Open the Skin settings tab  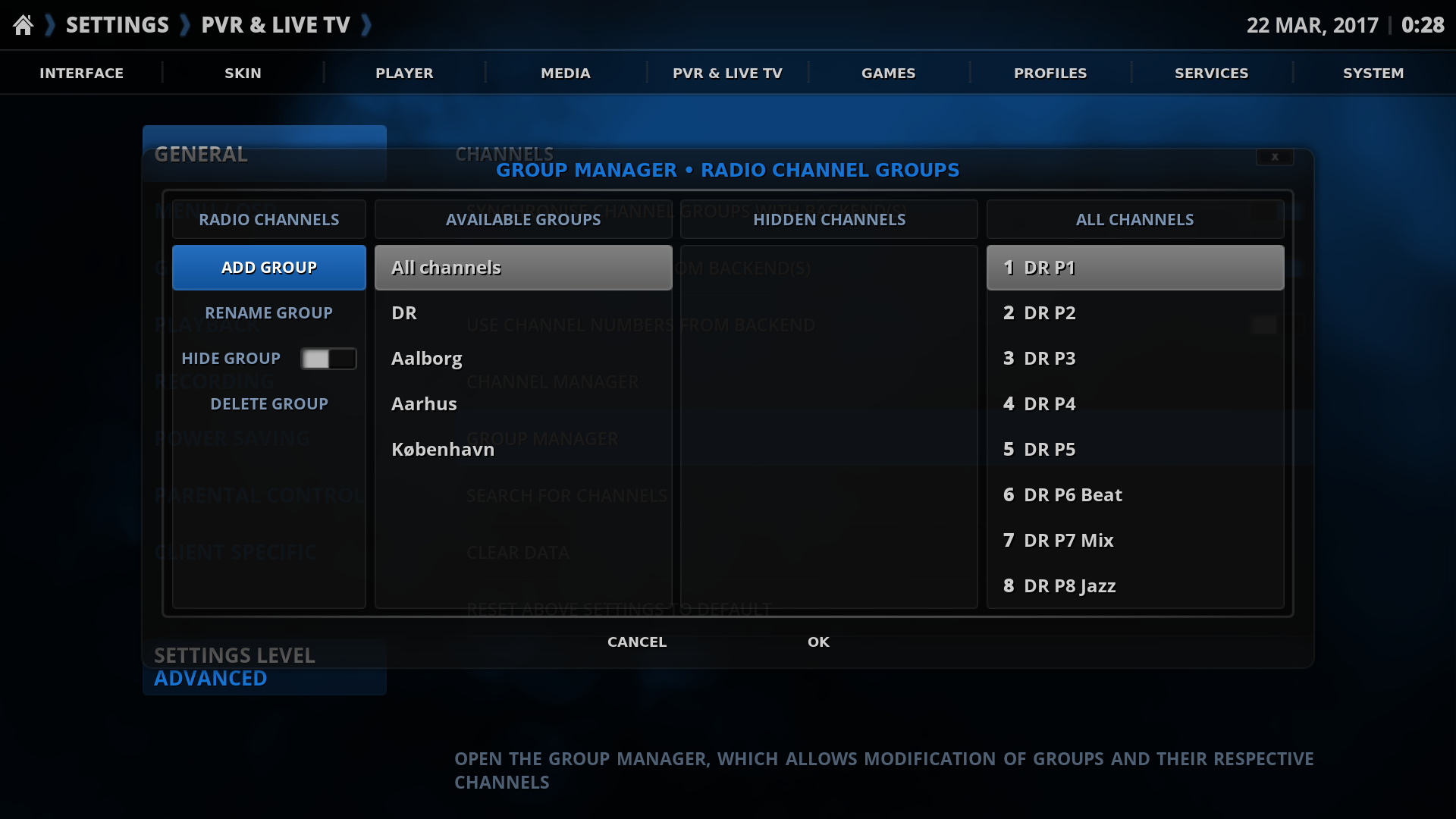243,73
